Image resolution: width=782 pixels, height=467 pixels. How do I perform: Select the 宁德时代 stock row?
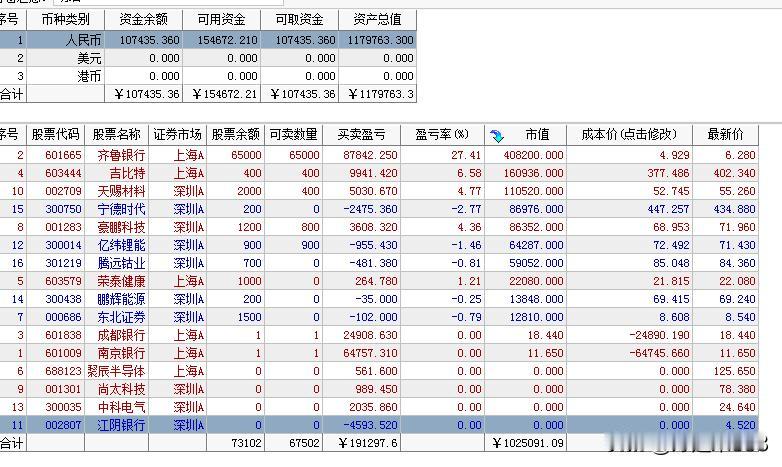(x=379, y=209)
